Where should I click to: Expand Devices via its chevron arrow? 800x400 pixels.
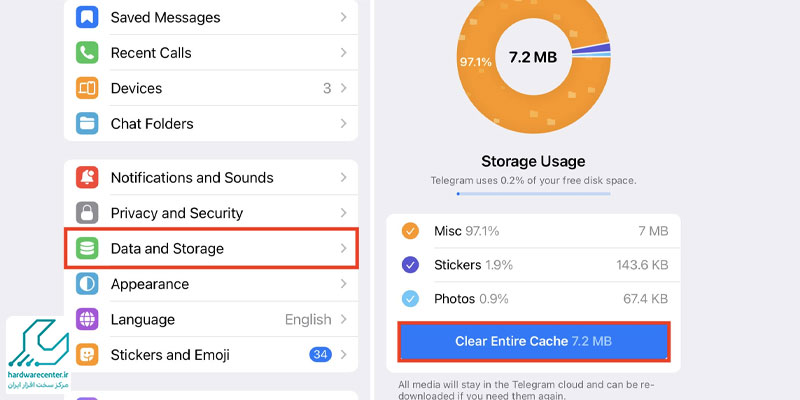point(343,88)
